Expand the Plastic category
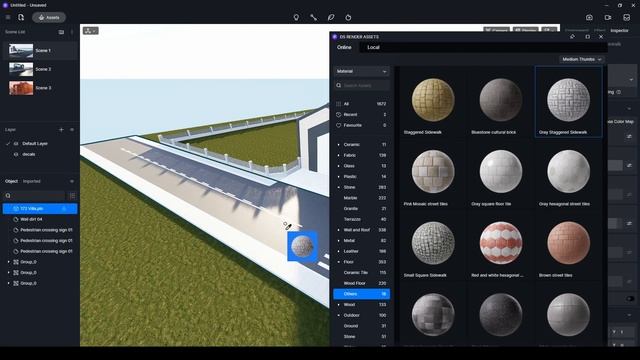 (x=338, y=176)
